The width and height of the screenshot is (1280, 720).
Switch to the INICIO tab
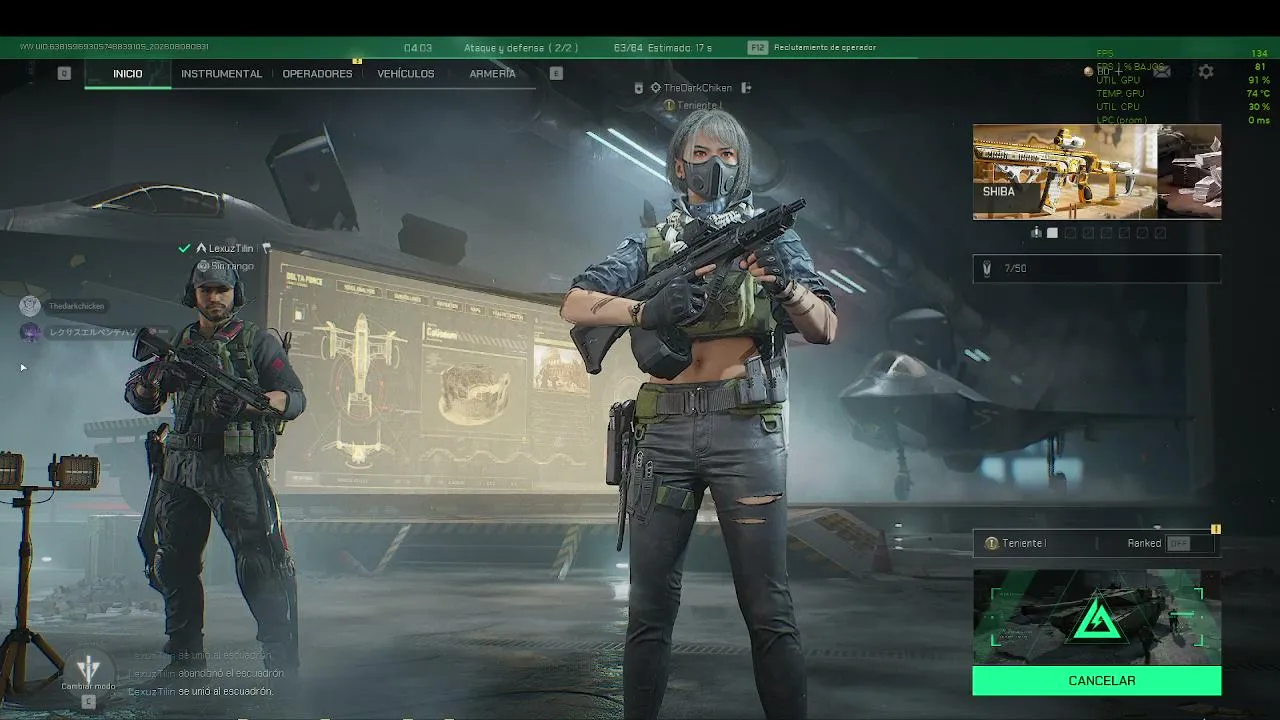[x=127, y=73]
